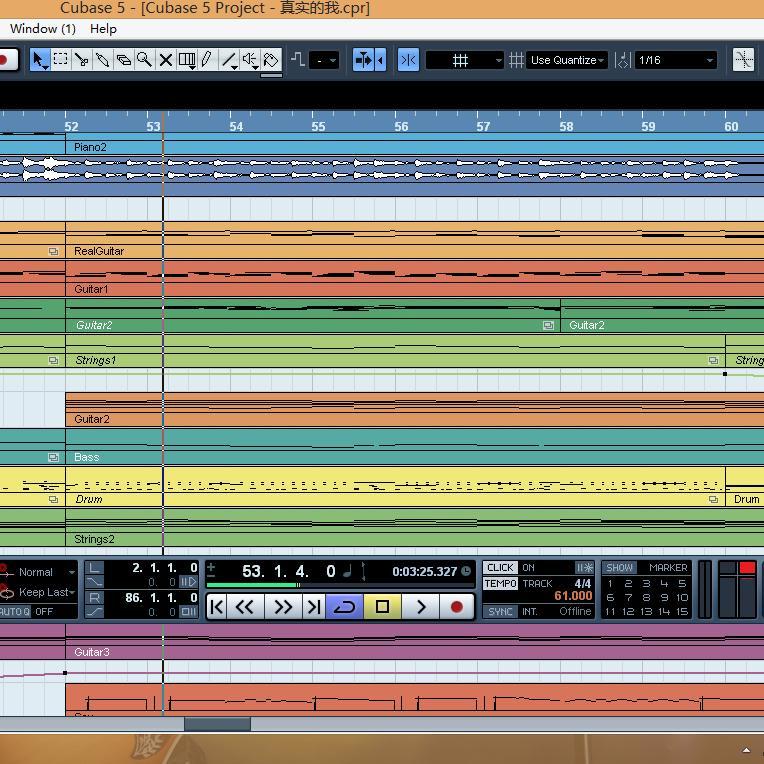Toggle the Snap on/off button
This screenshot has height=764, width=764.
click(408, 60)
